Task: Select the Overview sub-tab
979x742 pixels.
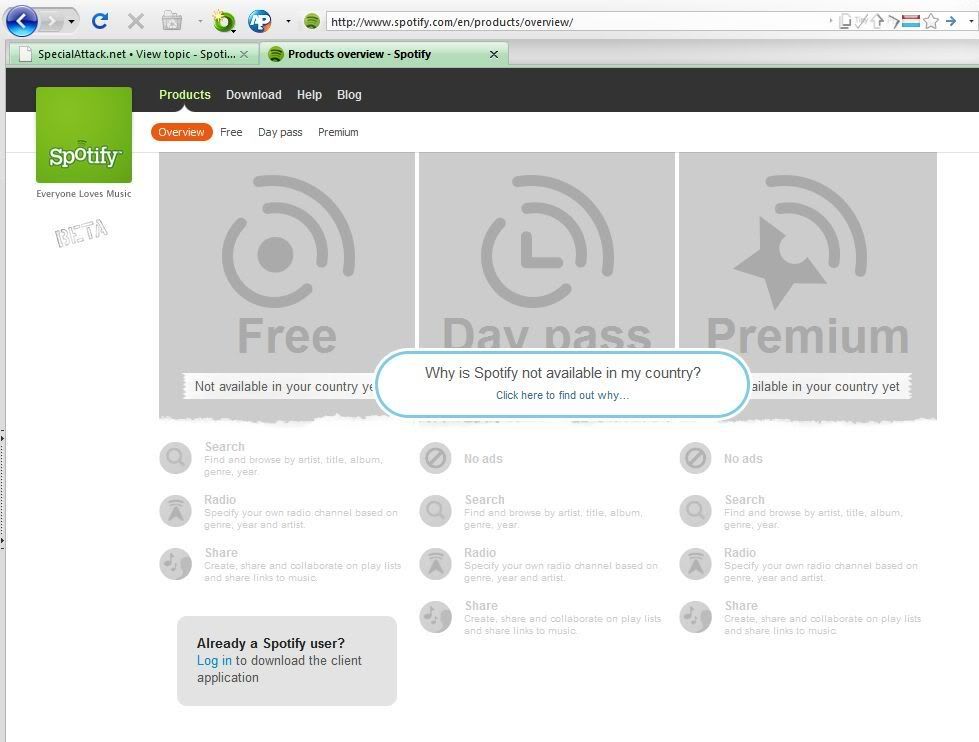Action: 181,132
